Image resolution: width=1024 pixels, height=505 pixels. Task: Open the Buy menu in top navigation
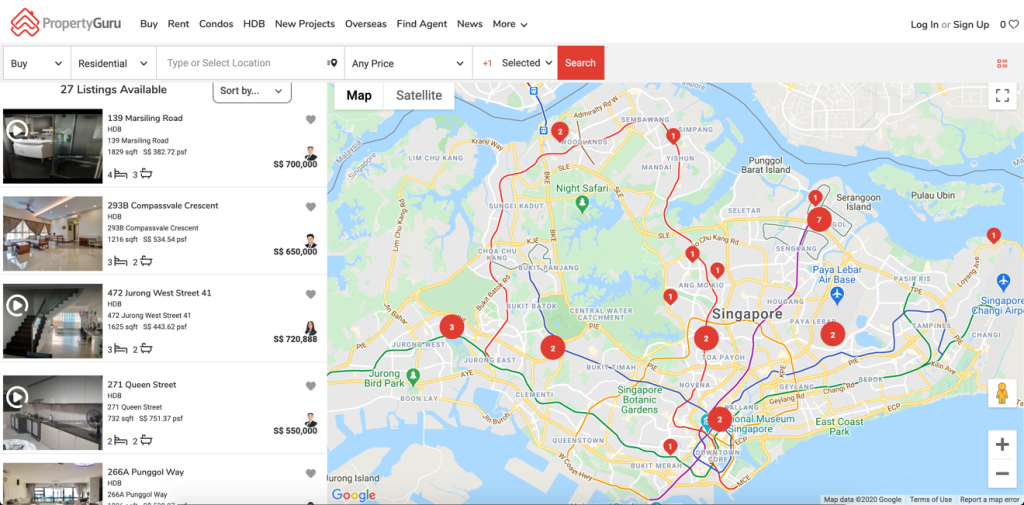coord(149,24)
